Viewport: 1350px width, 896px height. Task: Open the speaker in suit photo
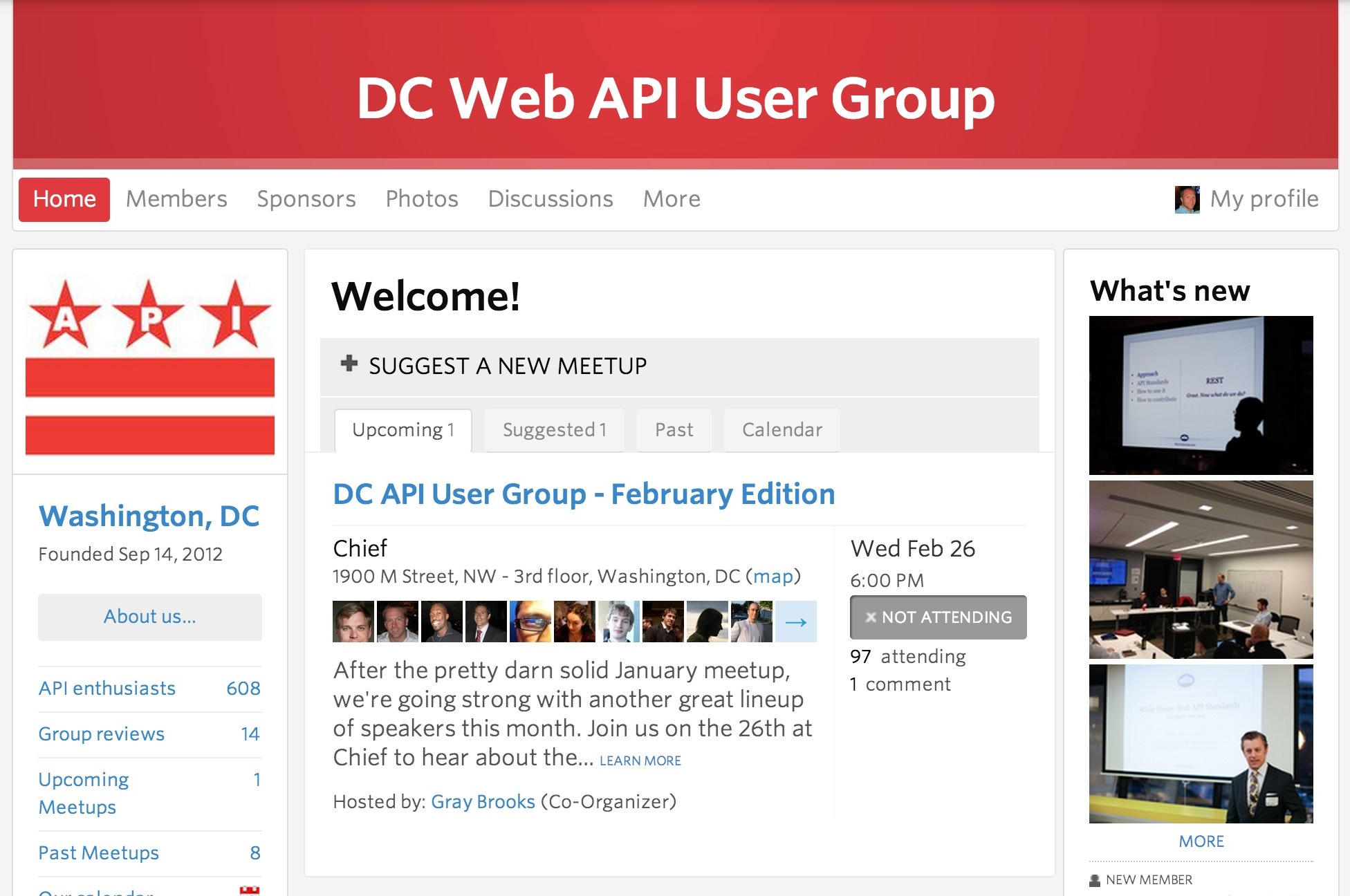click(x=1201, y=744)
